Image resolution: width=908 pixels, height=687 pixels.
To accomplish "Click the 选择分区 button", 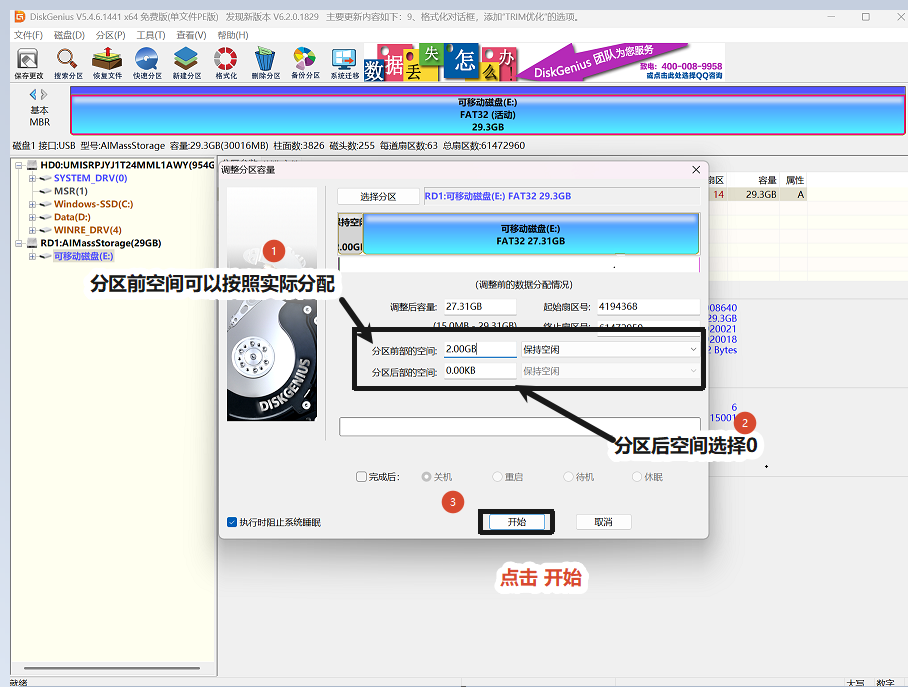I will 378,196.
